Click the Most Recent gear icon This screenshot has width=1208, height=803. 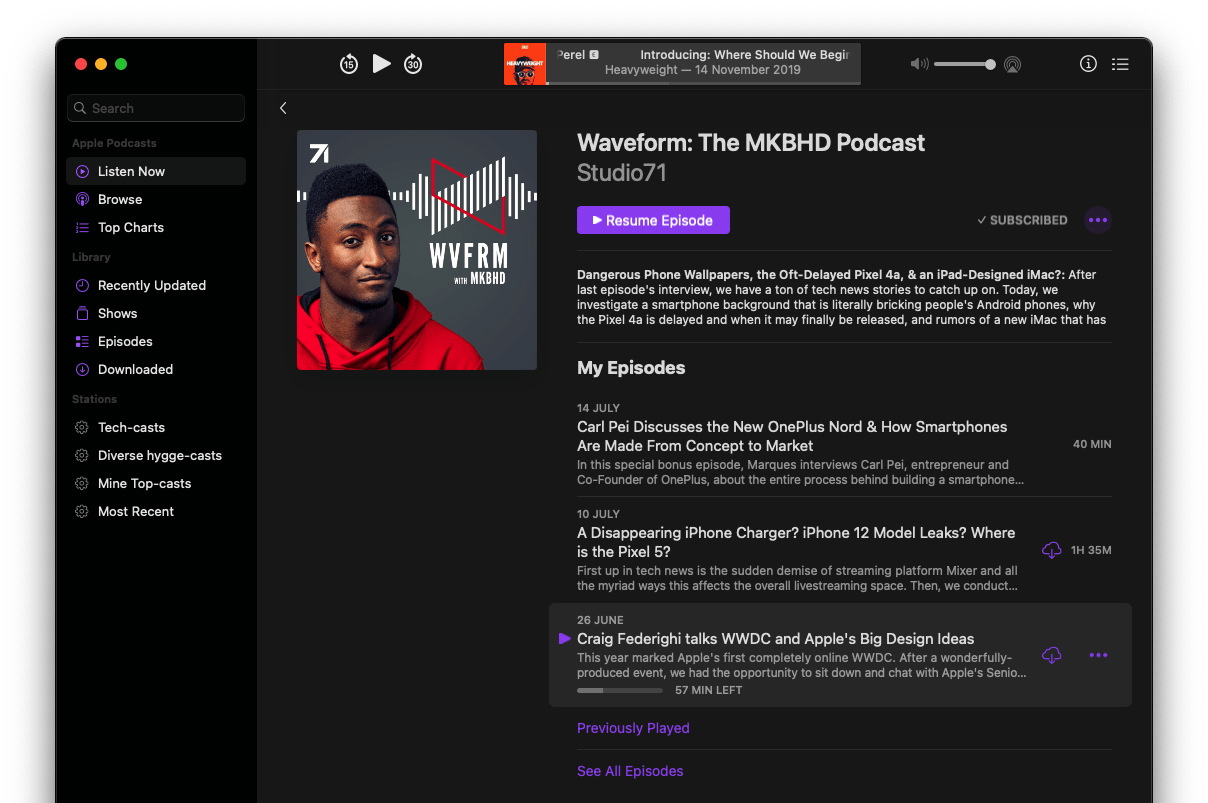[82, 512]
